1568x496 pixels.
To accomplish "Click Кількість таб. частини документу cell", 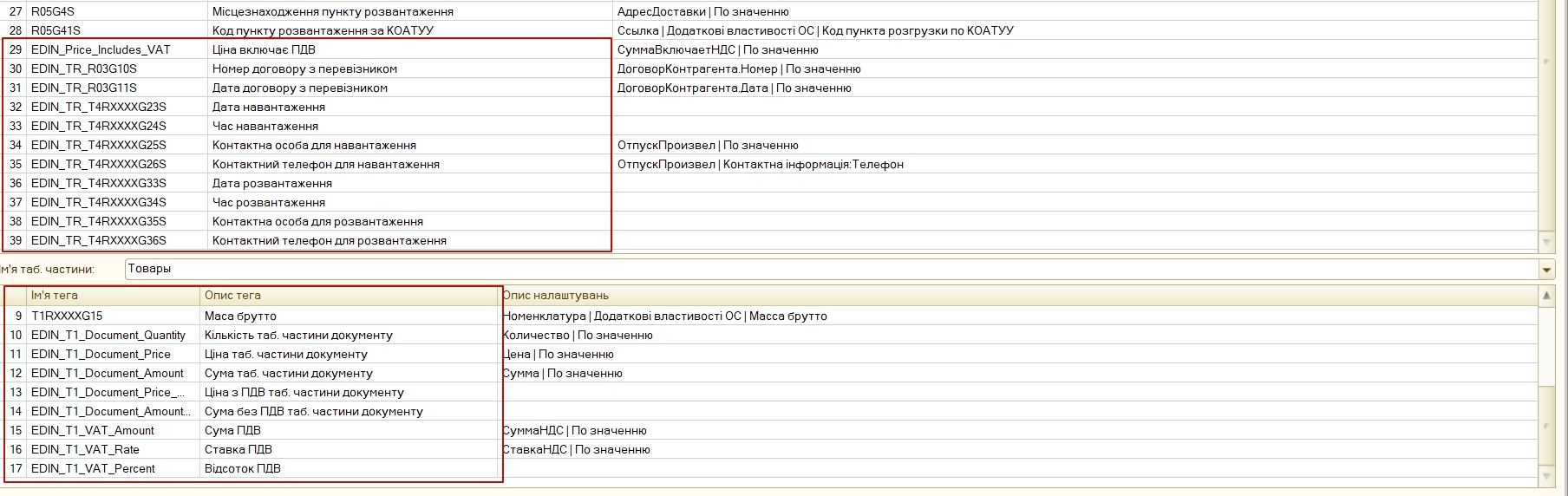I will coord(350,335).
